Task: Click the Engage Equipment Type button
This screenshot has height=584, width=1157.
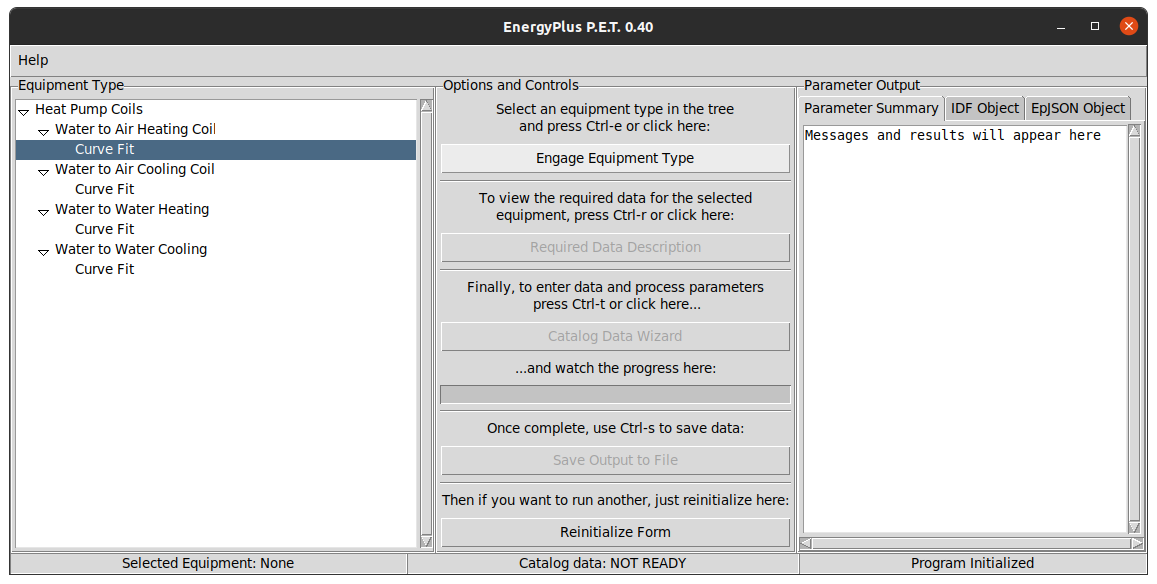Action: tap(615, 158)
